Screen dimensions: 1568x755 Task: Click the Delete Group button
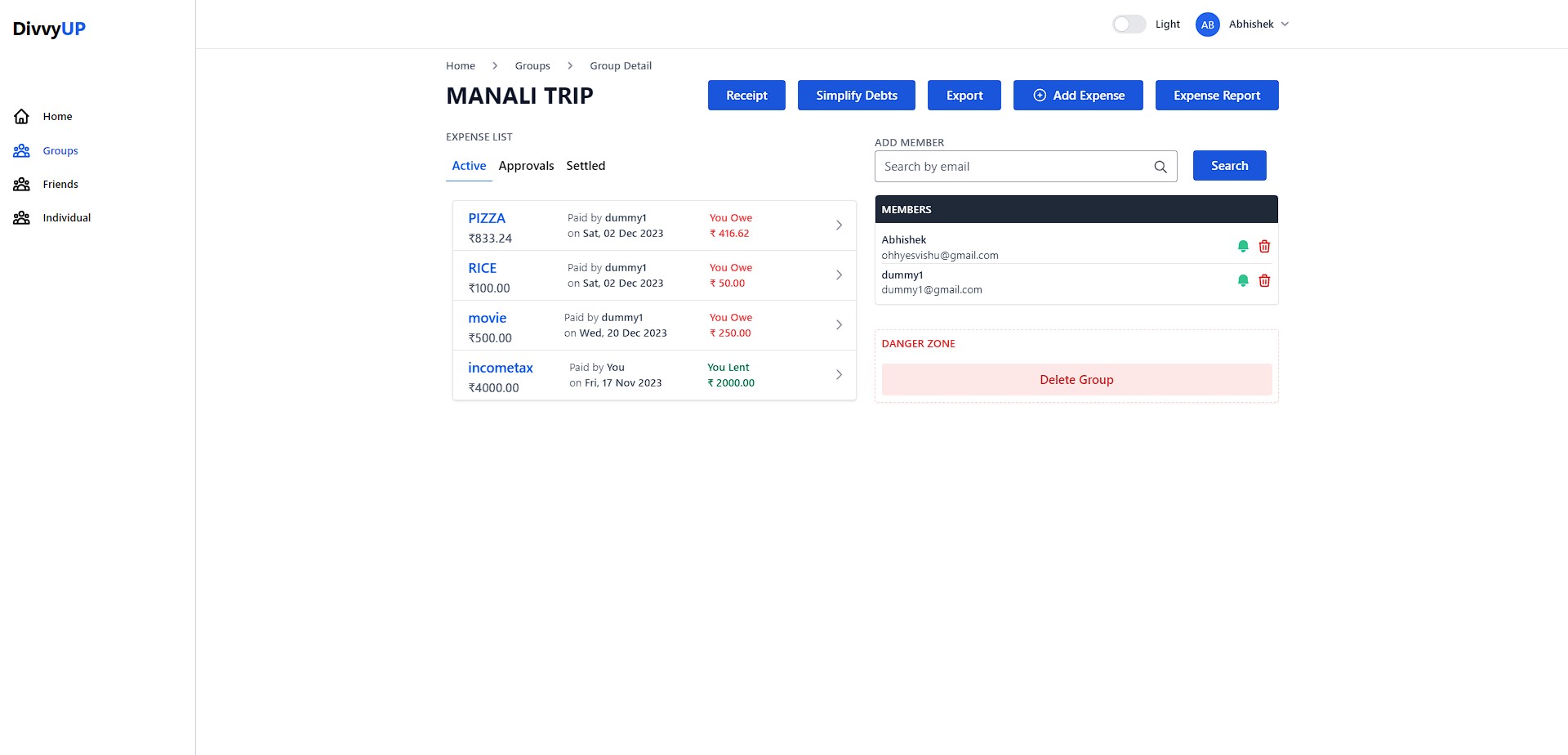(x=1076, y=380)
